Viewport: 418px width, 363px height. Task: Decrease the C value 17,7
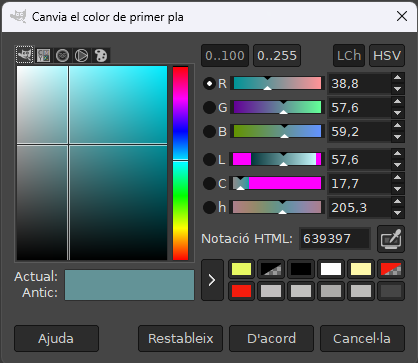point(397,189)
